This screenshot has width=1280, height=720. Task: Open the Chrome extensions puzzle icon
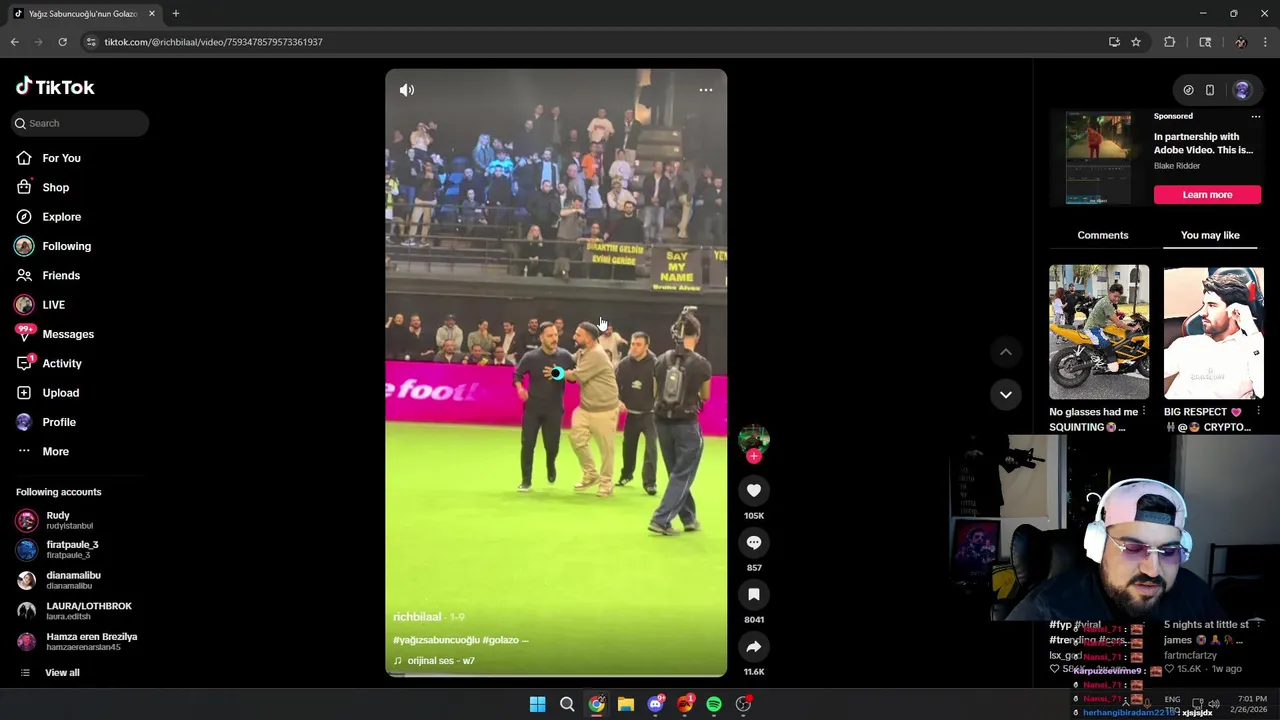tap(1169, 42)
